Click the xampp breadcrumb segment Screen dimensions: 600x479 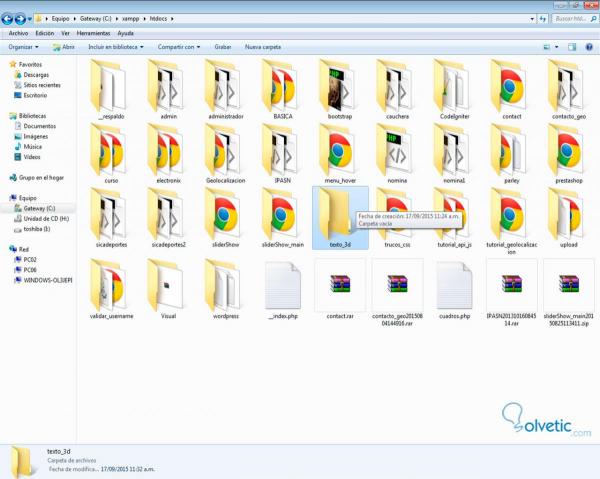(x=130, y=18)
